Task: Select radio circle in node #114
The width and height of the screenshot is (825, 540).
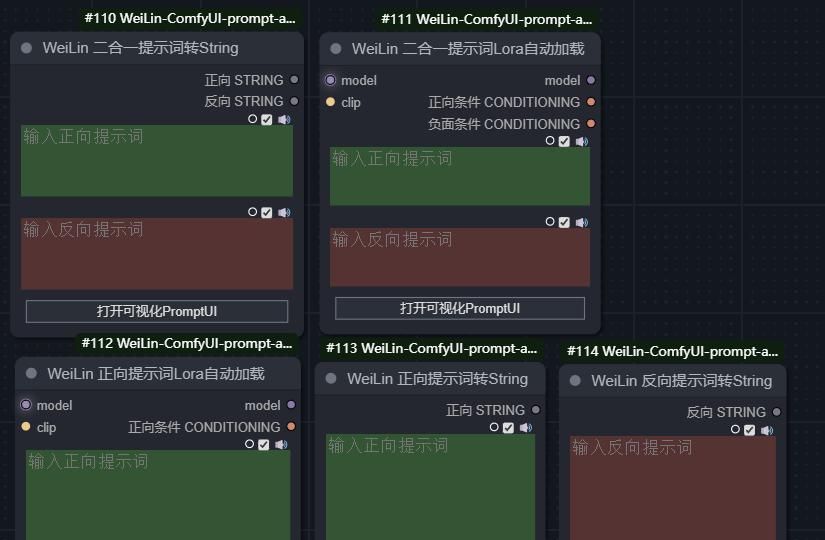Action: [x=735, y=429]
